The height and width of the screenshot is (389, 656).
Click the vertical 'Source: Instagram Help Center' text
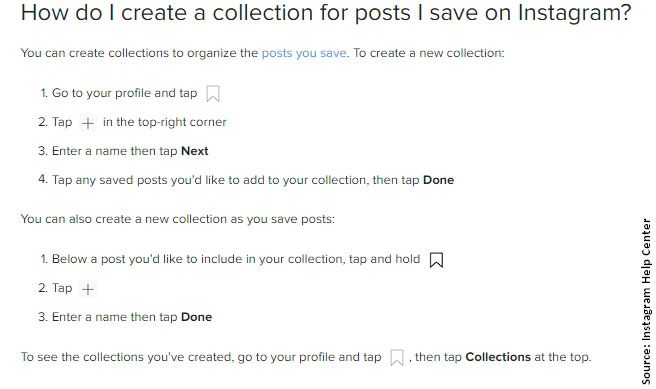click(646, 301)
